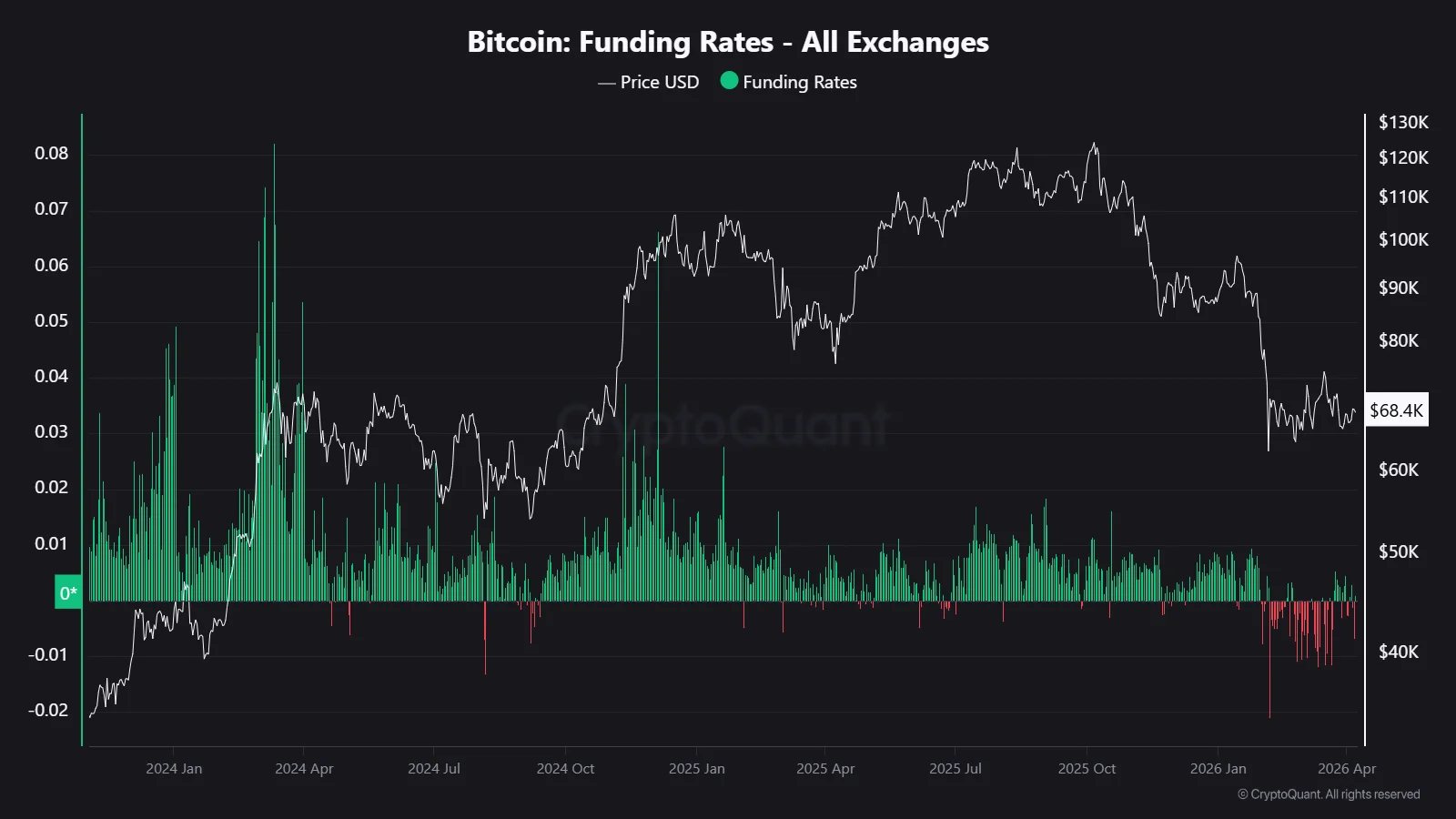
Task: Click the -0.02 funding rate axis label
Action: 47,710
